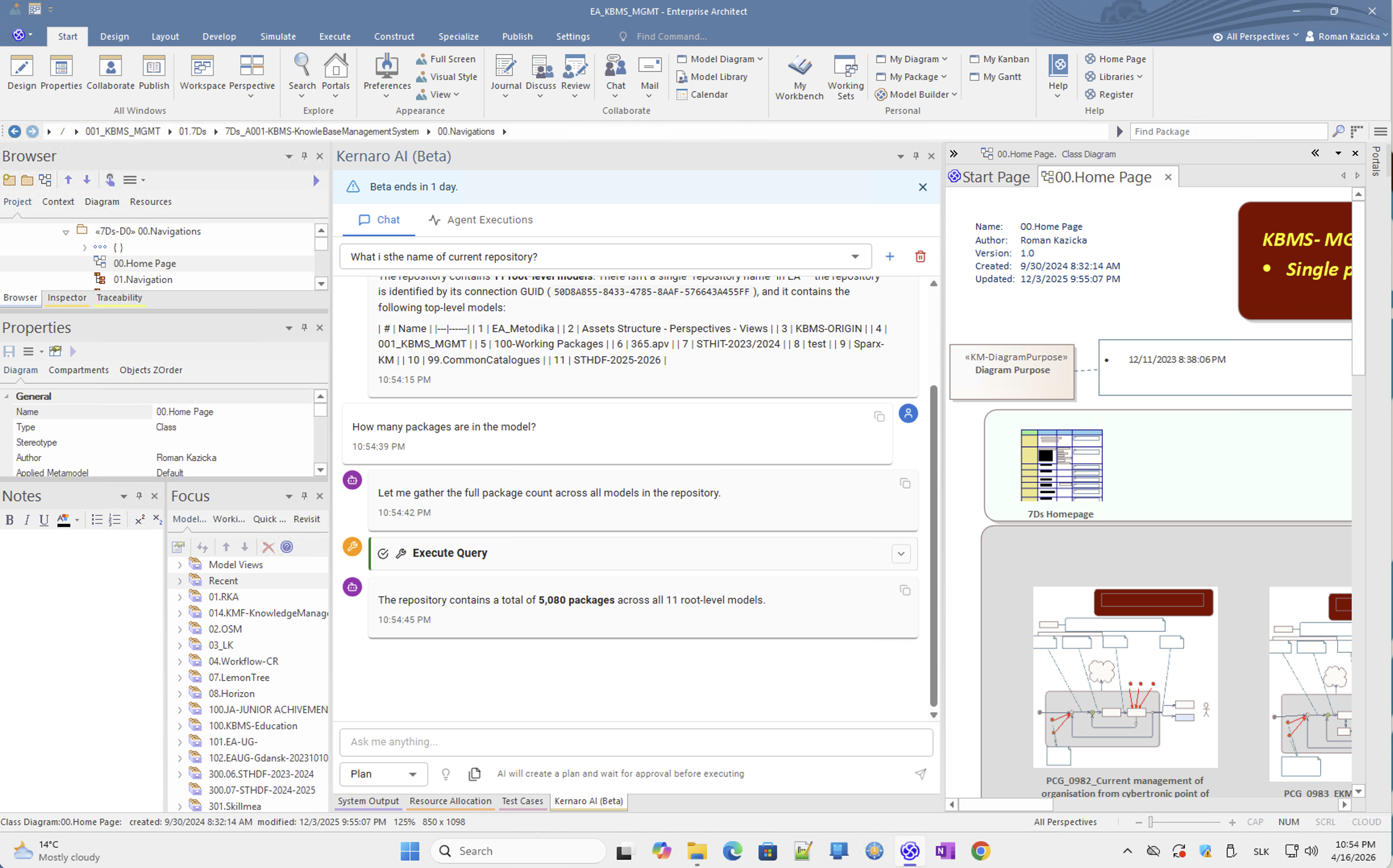Open the Notes text color picker
1393x868 pixels.
67,520
